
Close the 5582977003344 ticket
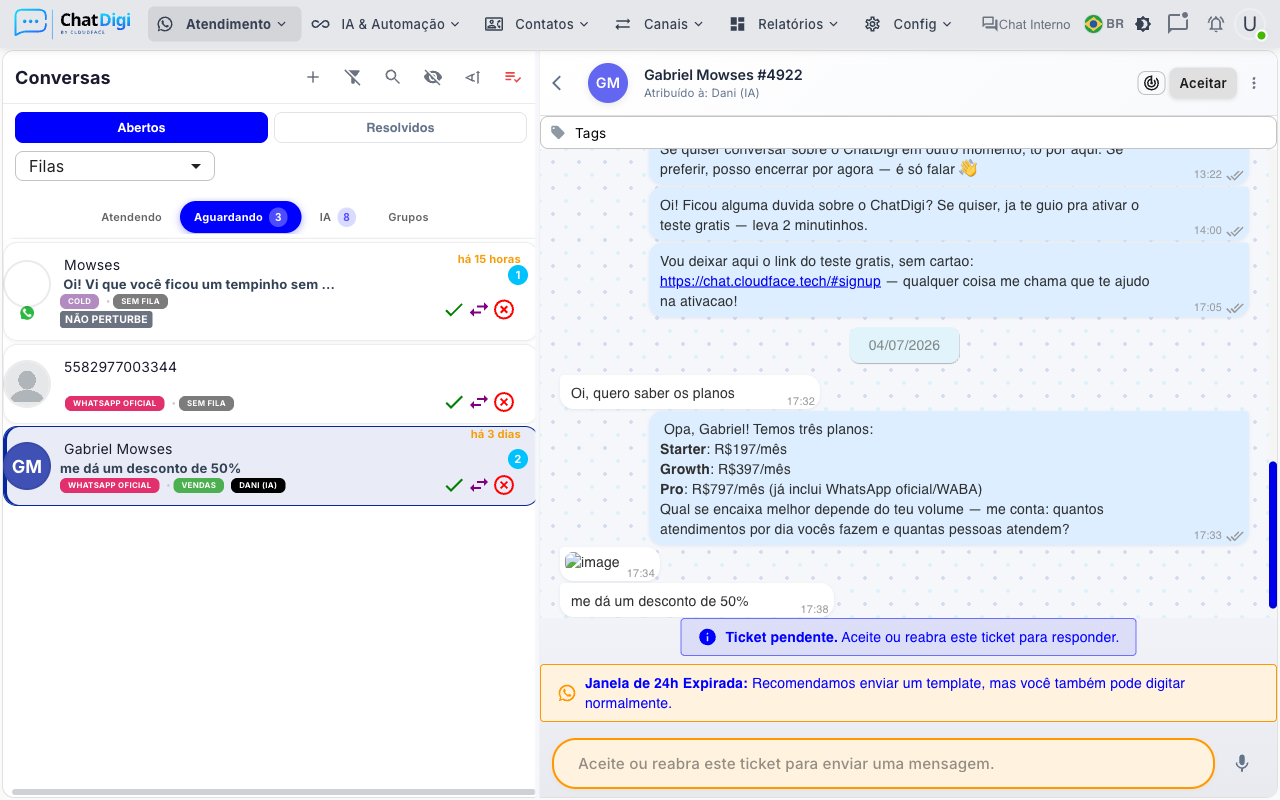click(504, 402)
